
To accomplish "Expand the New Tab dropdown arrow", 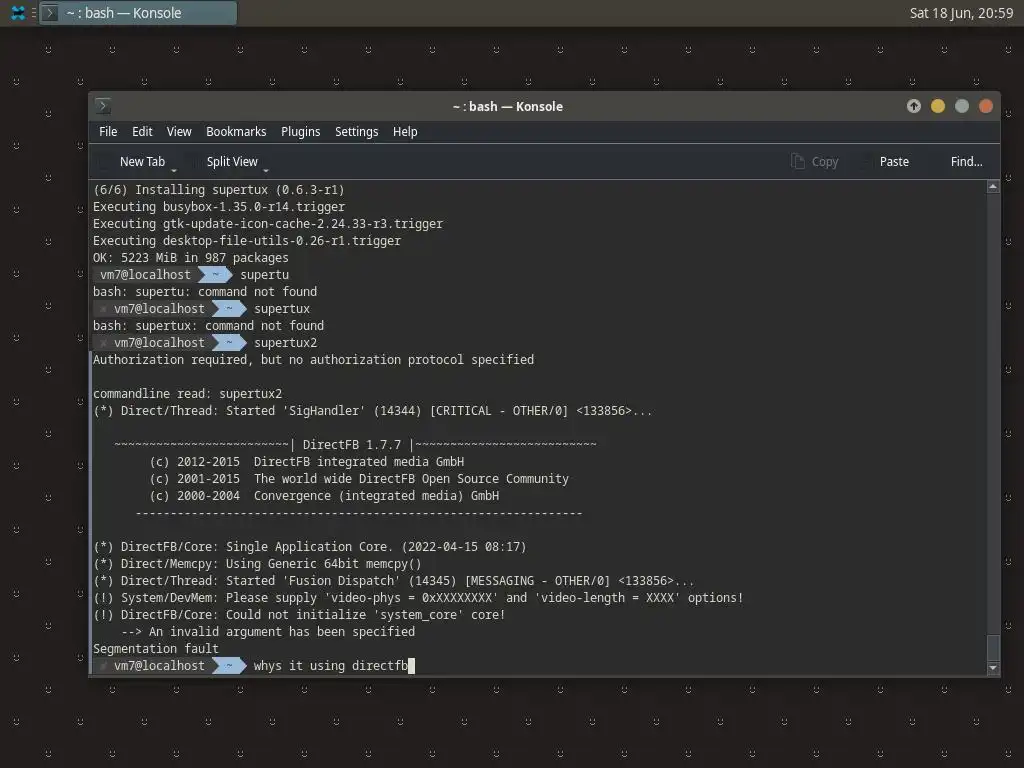I will click(x=174, y=170).
